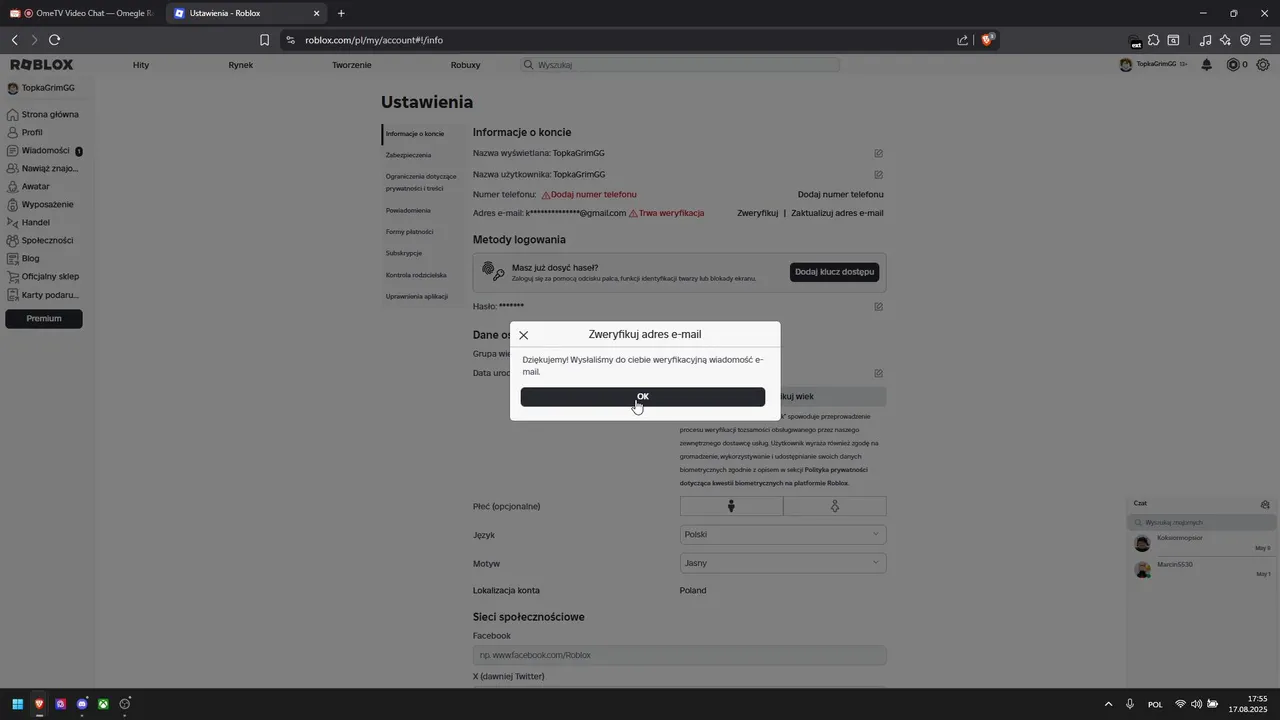This screenshot has width=1280, height=720.
Task: Open the Xbox app in taskbar
Action: [103, 704]
